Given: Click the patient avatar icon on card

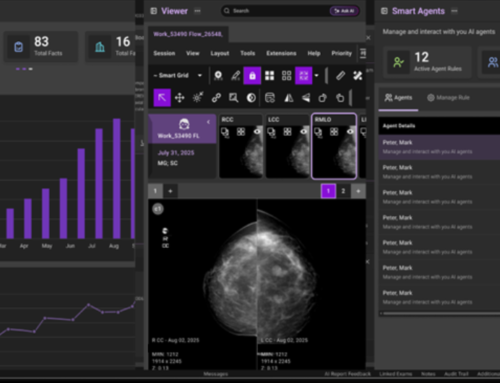Looking at the screenshot, I should click(x=184, y=124).
